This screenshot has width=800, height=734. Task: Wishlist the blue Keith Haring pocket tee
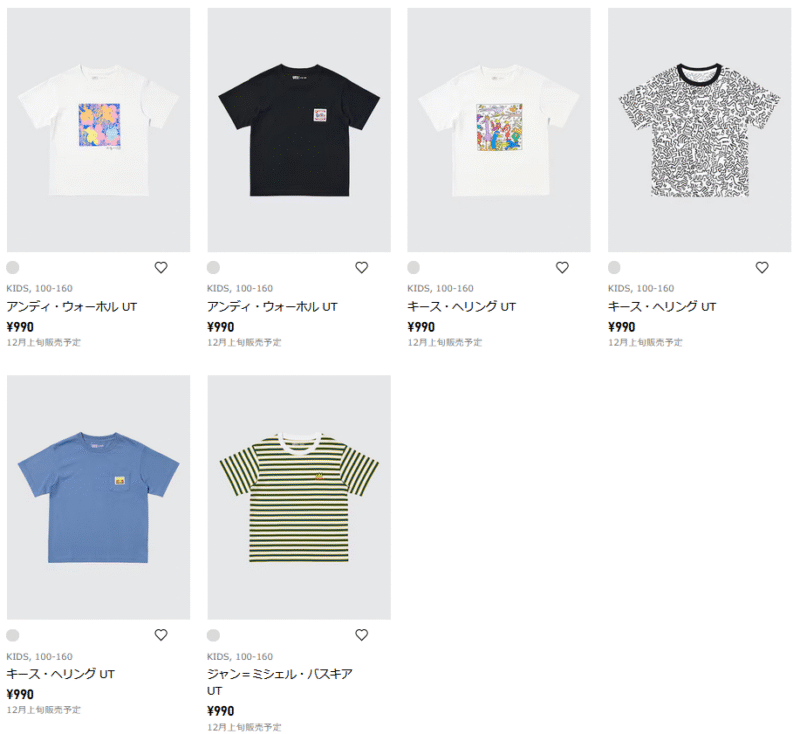click(x=161, y=635)
